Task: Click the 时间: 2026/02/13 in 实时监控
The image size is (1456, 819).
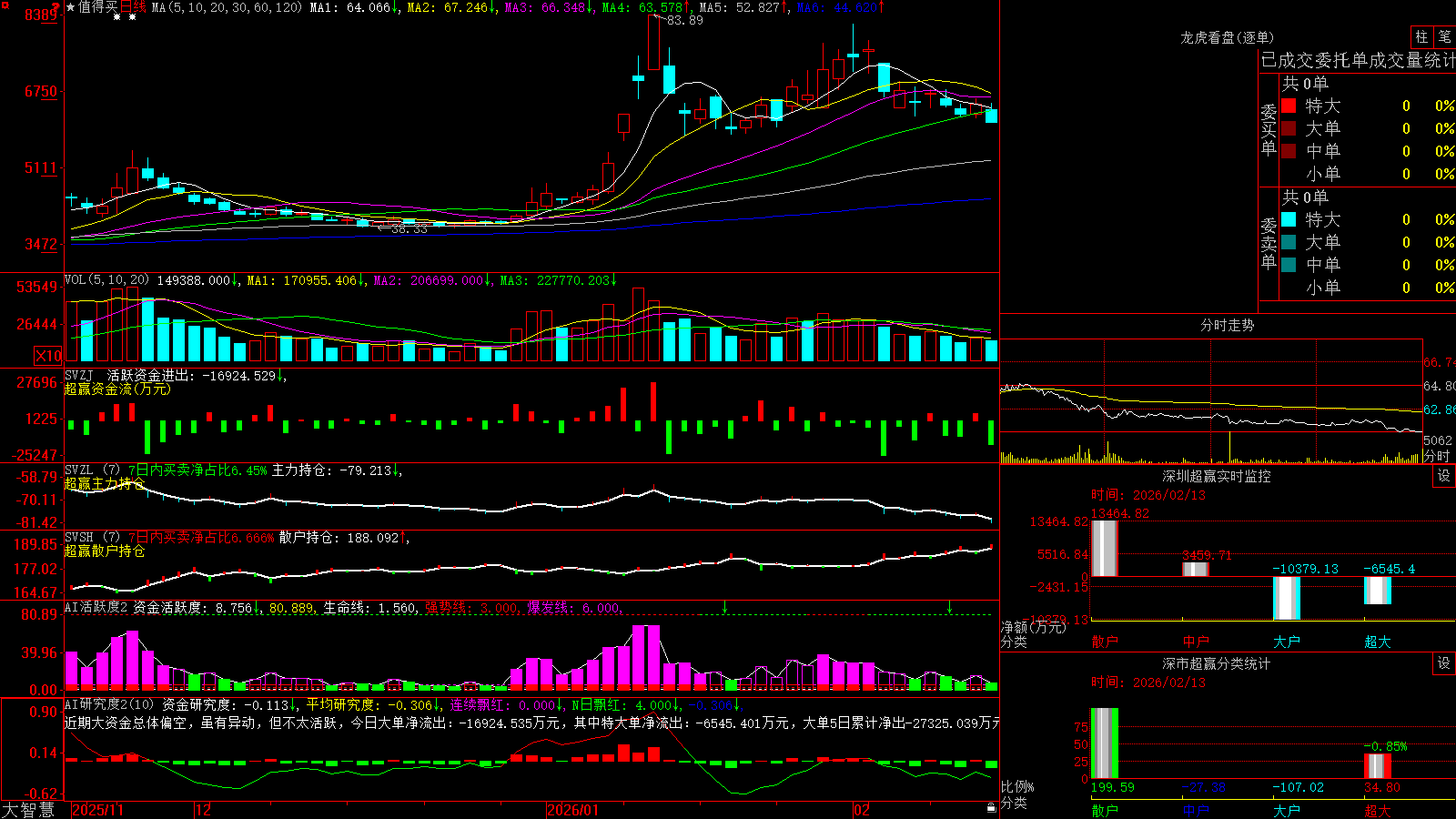Action: pos(1148,495)
